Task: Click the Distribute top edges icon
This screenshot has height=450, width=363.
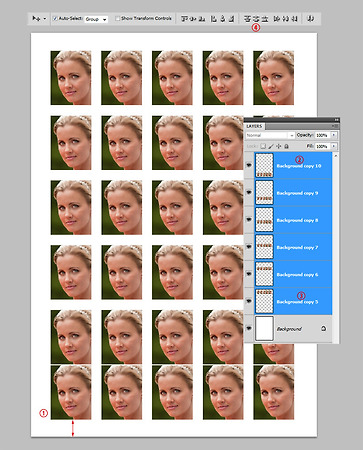Action: [247, 19]
